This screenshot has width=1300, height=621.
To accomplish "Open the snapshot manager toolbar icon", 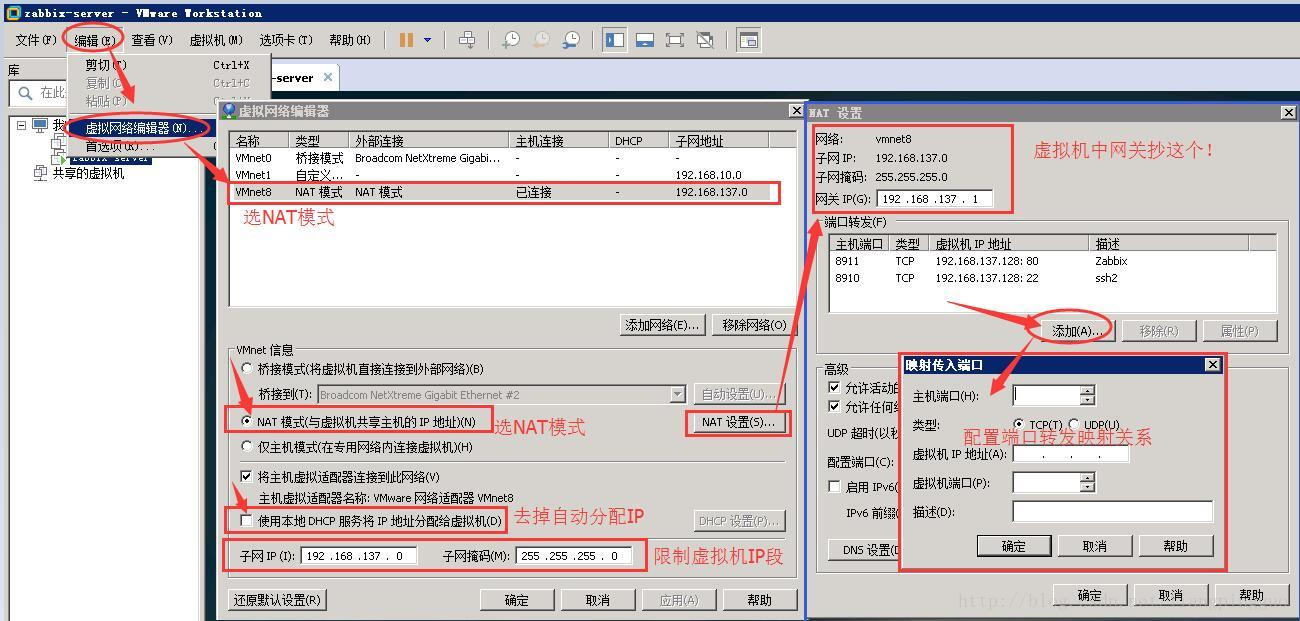I will pos(571,40).
